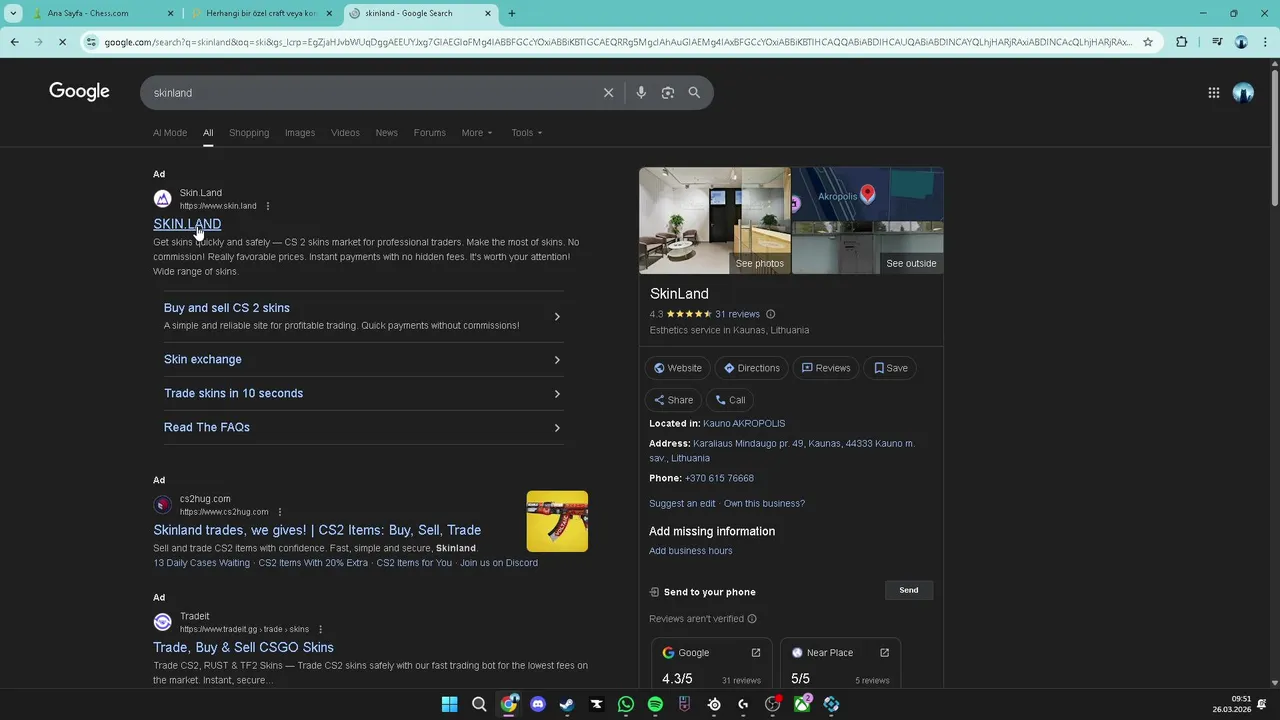Get Directions to SkinLand
The image size is (1280, 720).
(752, 368)
